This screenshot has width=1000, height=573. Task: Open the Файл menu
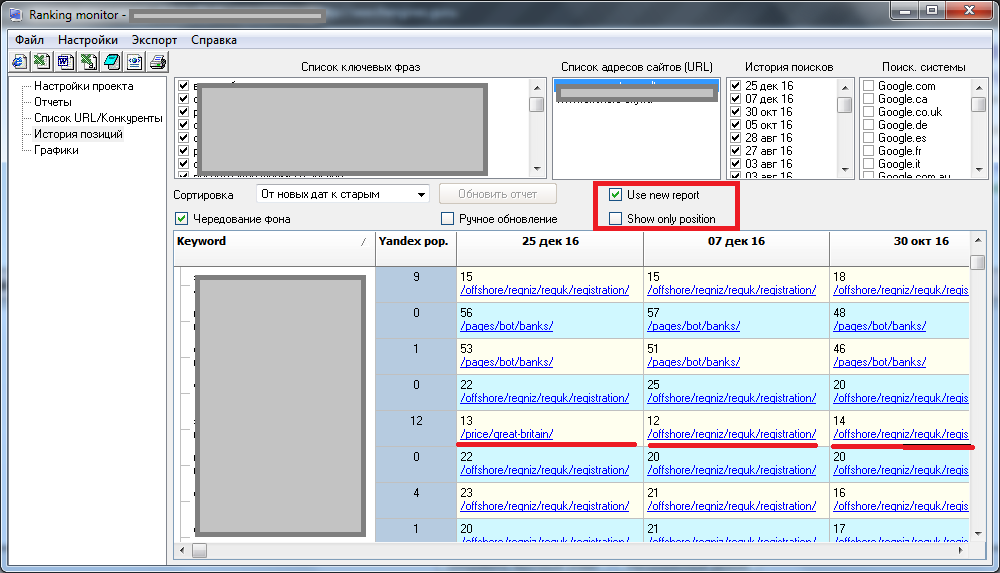click(29, 40)
